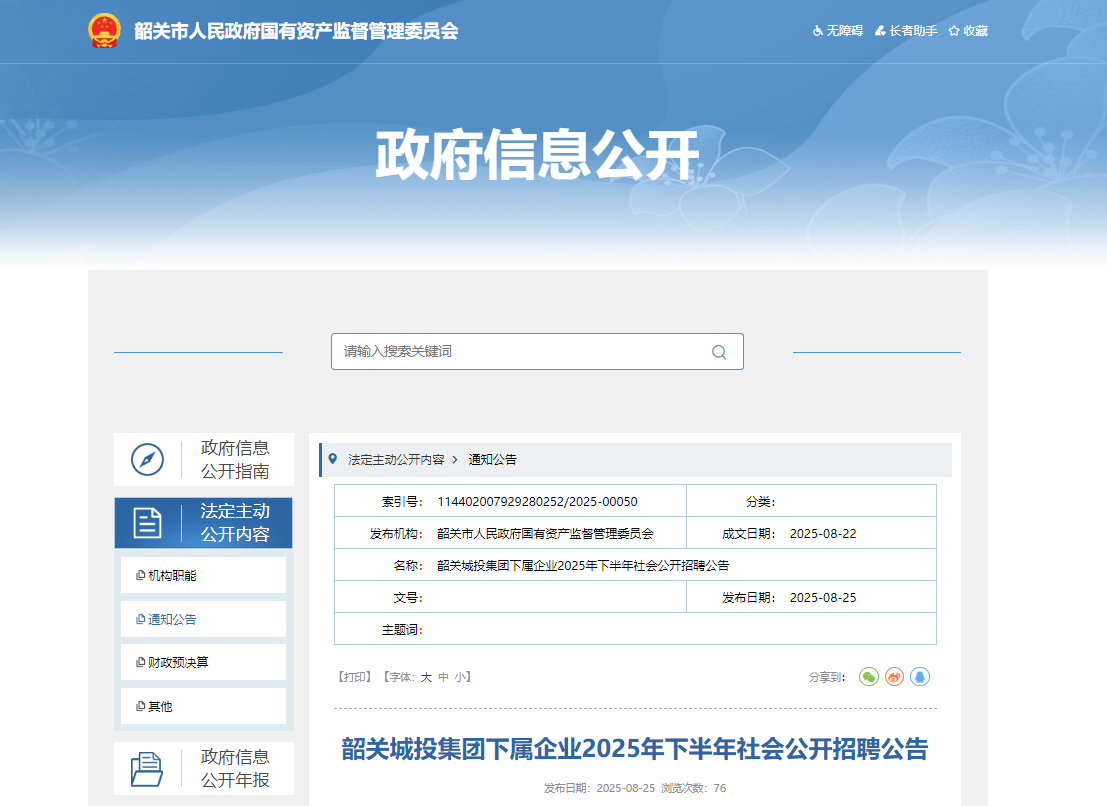1107x806 pixels.
Task: Open 机构职能 sidebar item
Action: [x=203, y=575]
